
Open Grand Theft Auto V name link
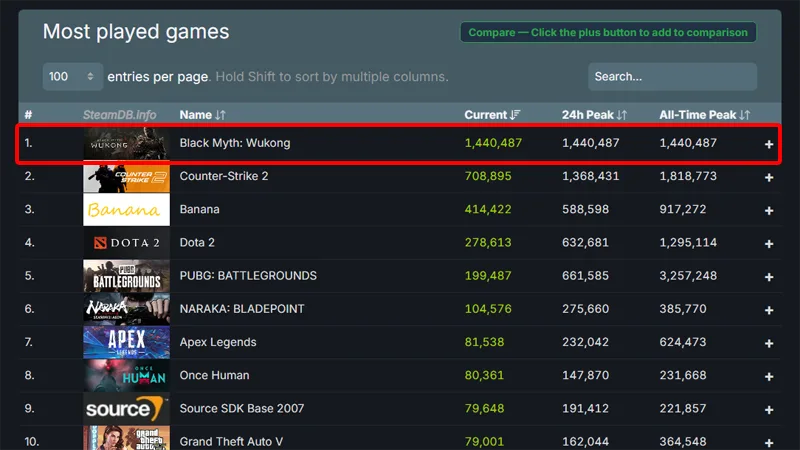(231, 441)
